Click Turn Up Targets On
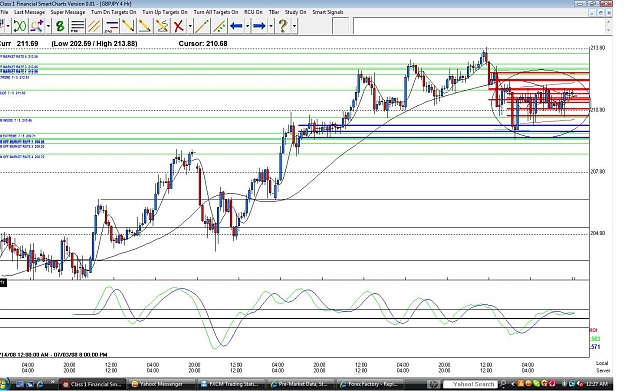Screen dimensions: 625x391 165,12
